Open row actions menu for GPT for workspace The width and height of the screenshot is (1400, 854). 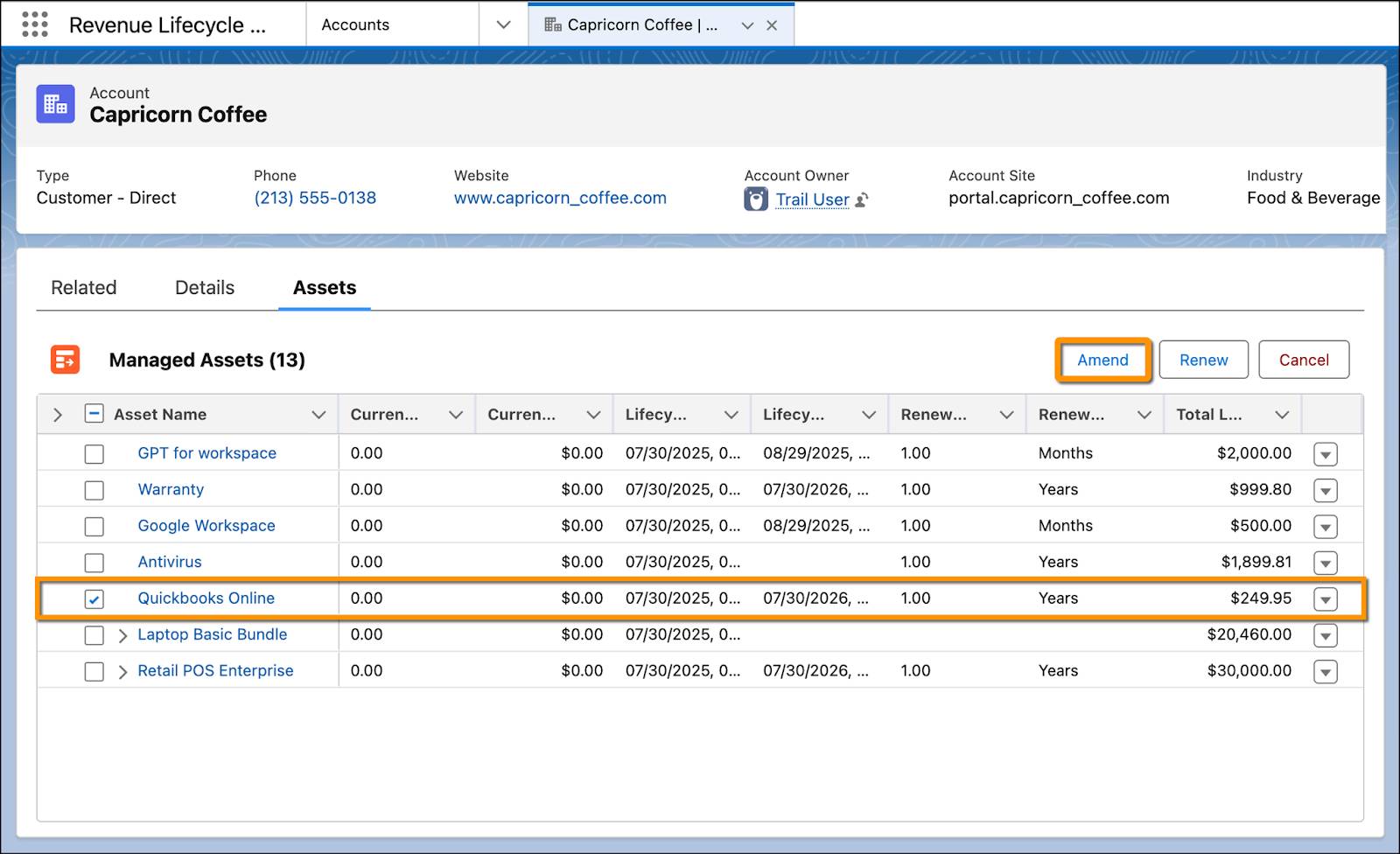tap(1326, 454)
